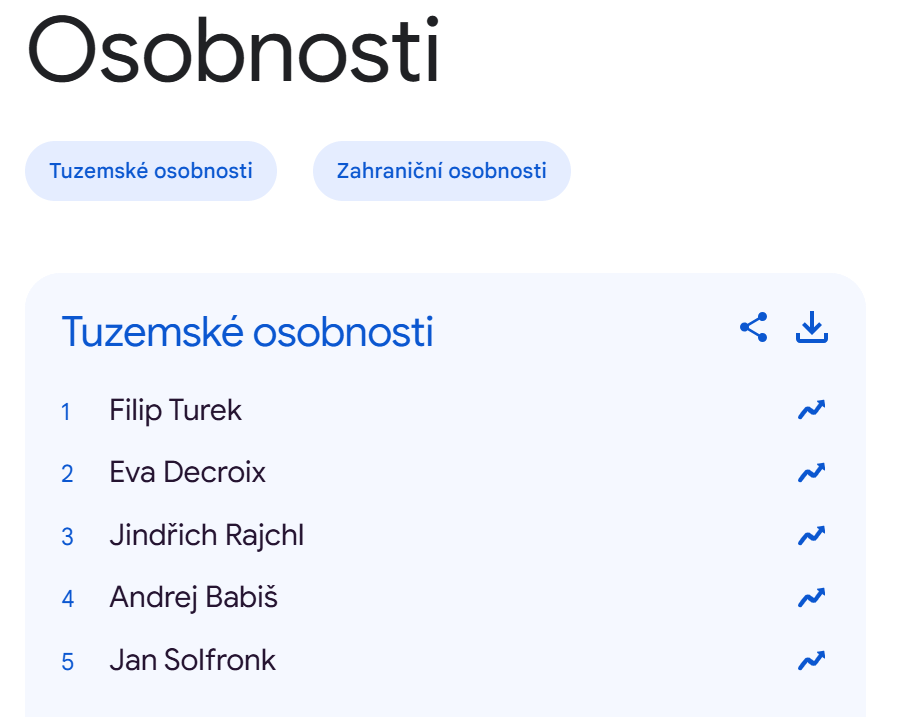
Task: Click rank number 2 beside Eva Decroix
Action: pyautogui.click(x=67, y=473)
